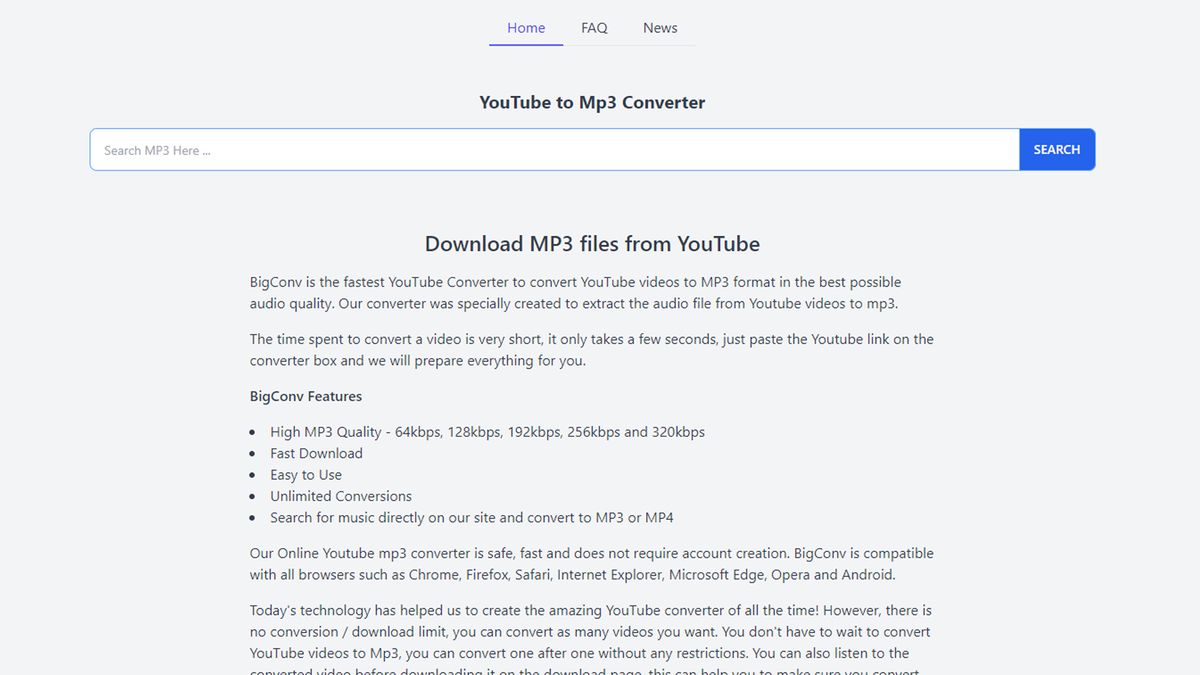Click the bullet dot beside Fast Download

coord(252,453)
